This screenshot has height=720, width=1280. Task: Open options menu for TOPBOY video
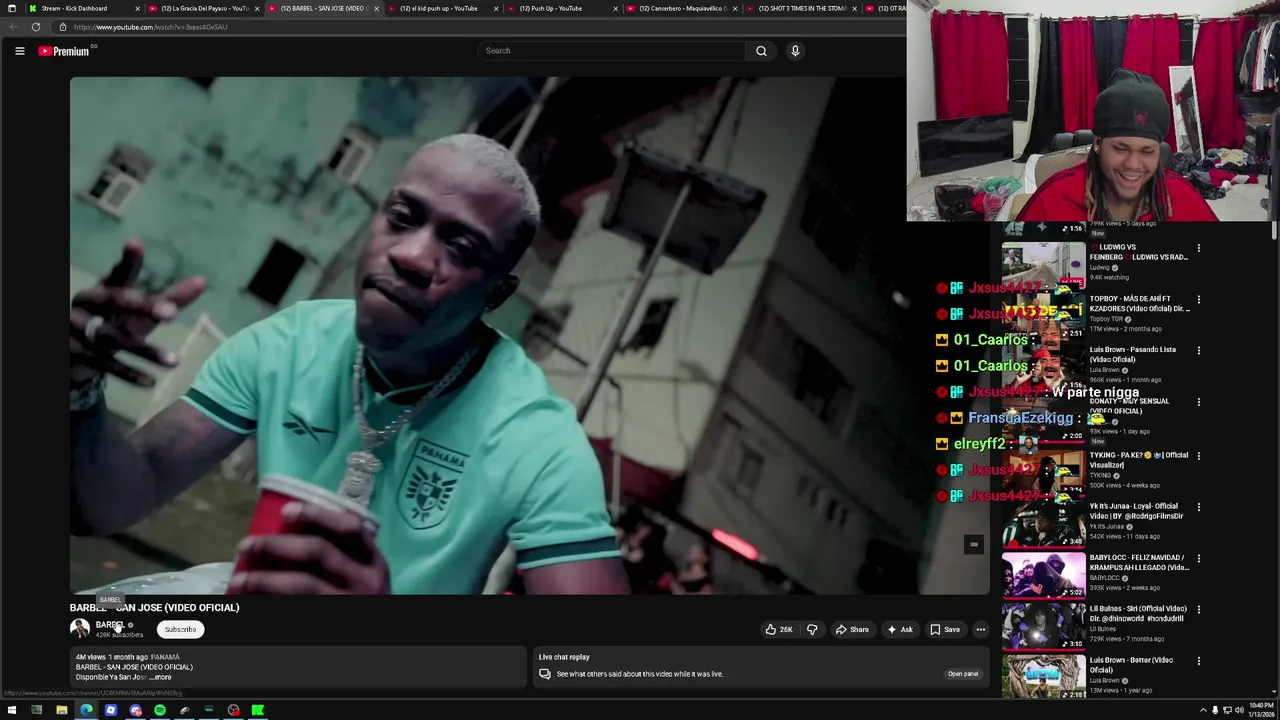pos(1198,299)
